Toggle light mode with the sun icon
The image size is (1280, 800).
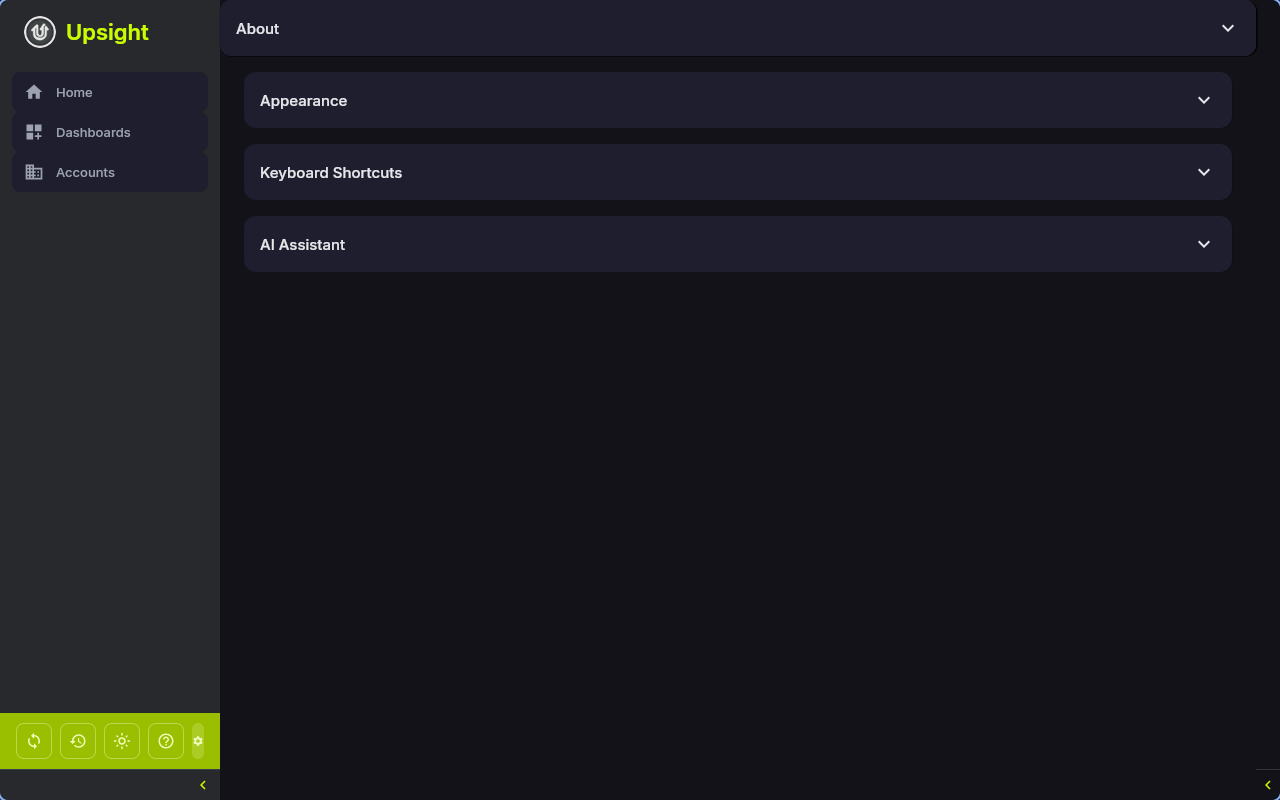(x=121, y=740)
